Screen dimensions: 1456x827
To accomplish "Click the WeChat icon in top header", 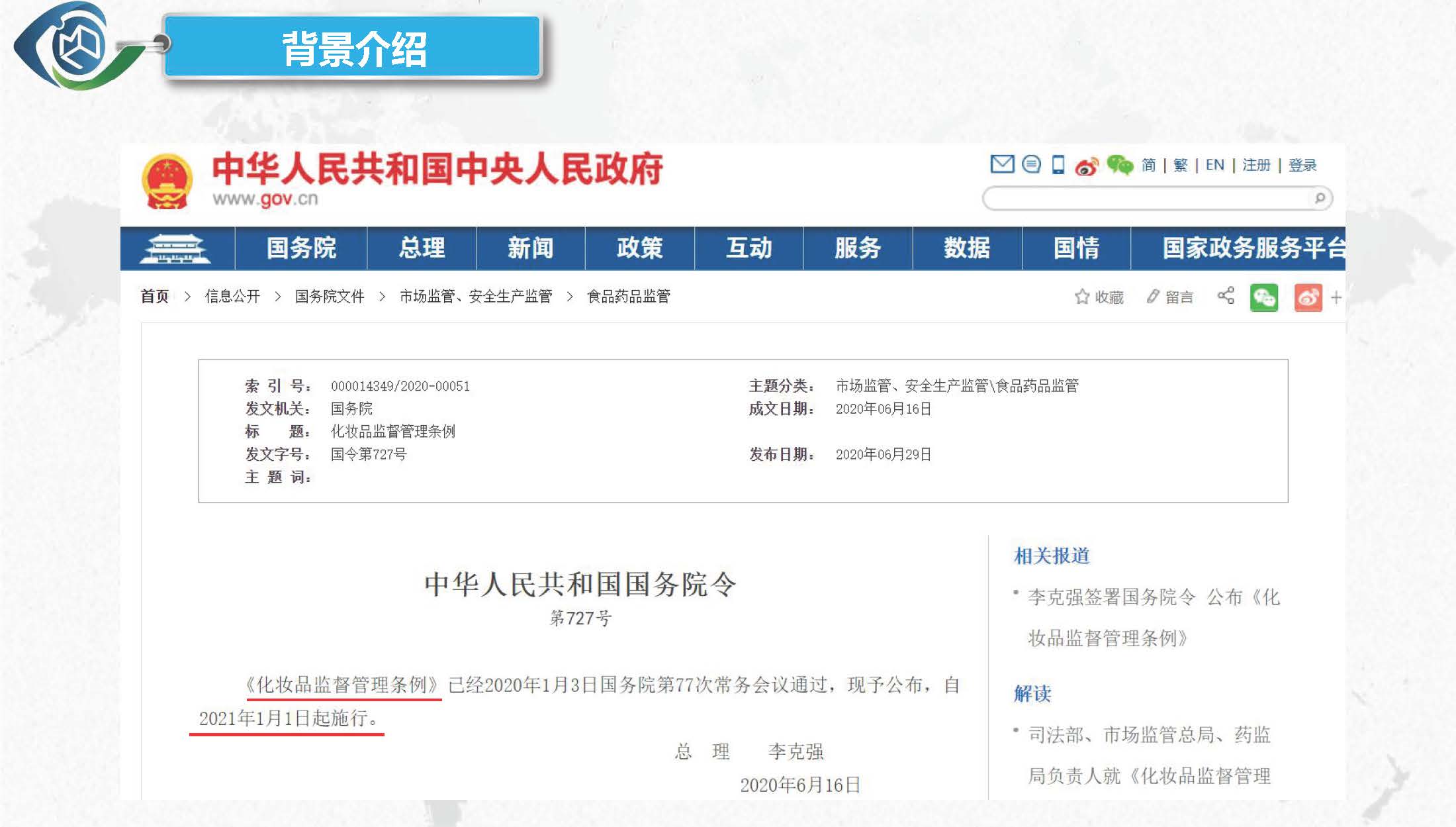I will (x=1120, y=165).
